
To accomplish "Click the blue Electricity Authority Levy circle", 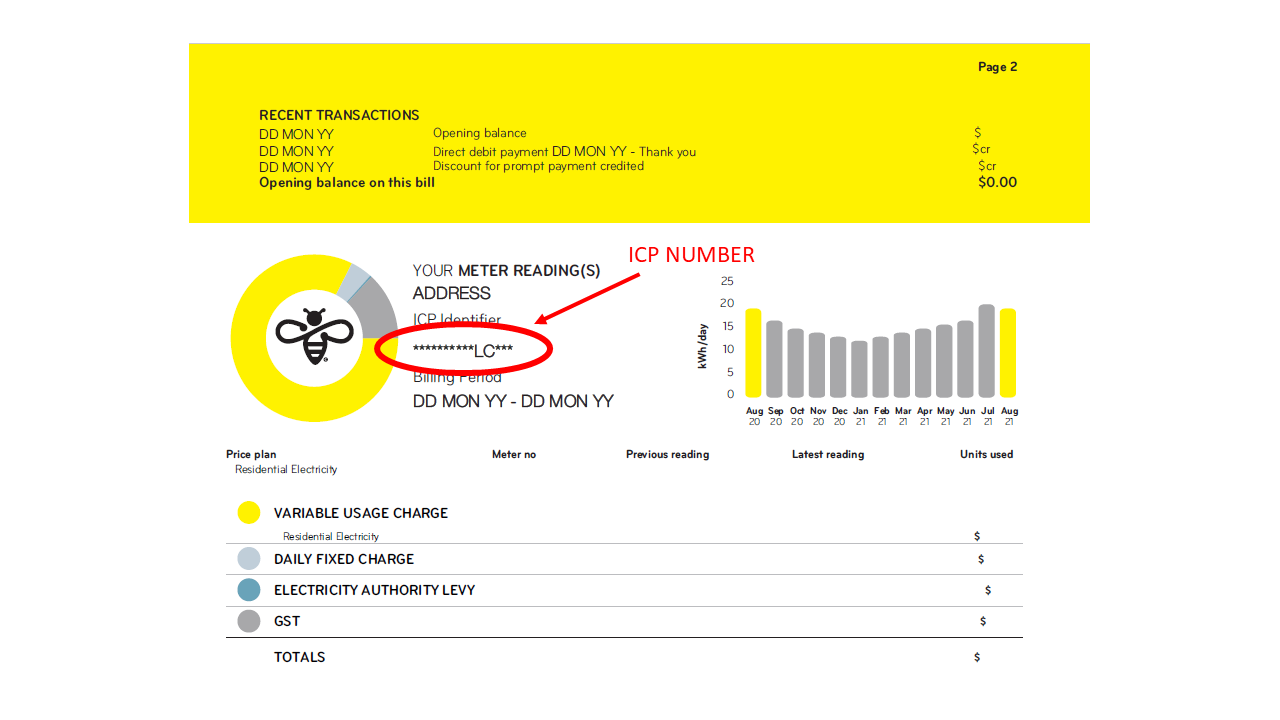I will [249, 590].
